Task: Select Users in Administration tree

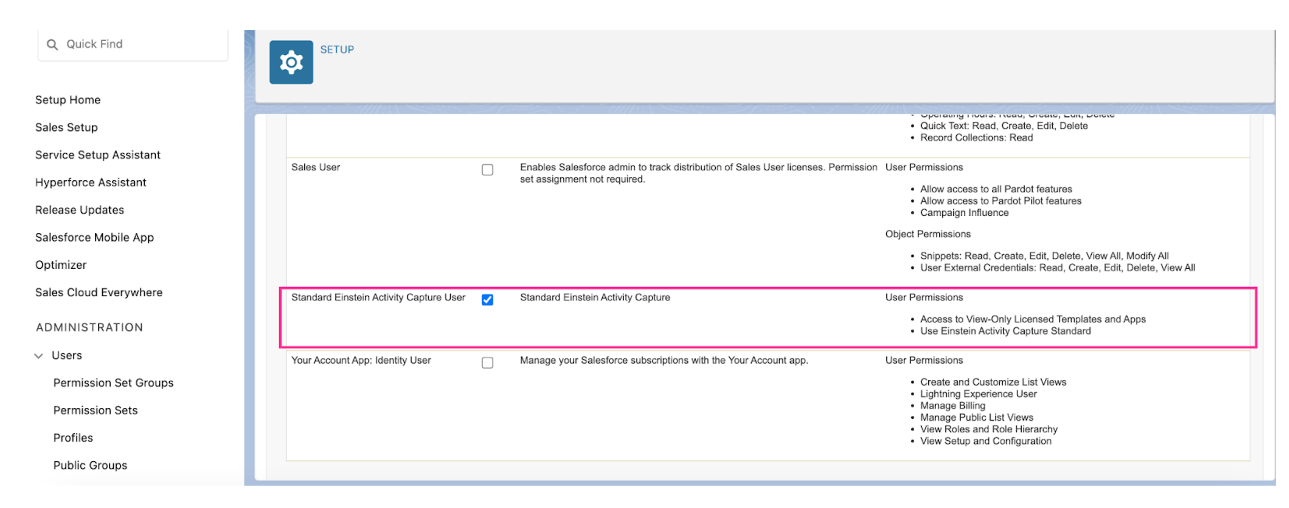Action: (67, 355)
